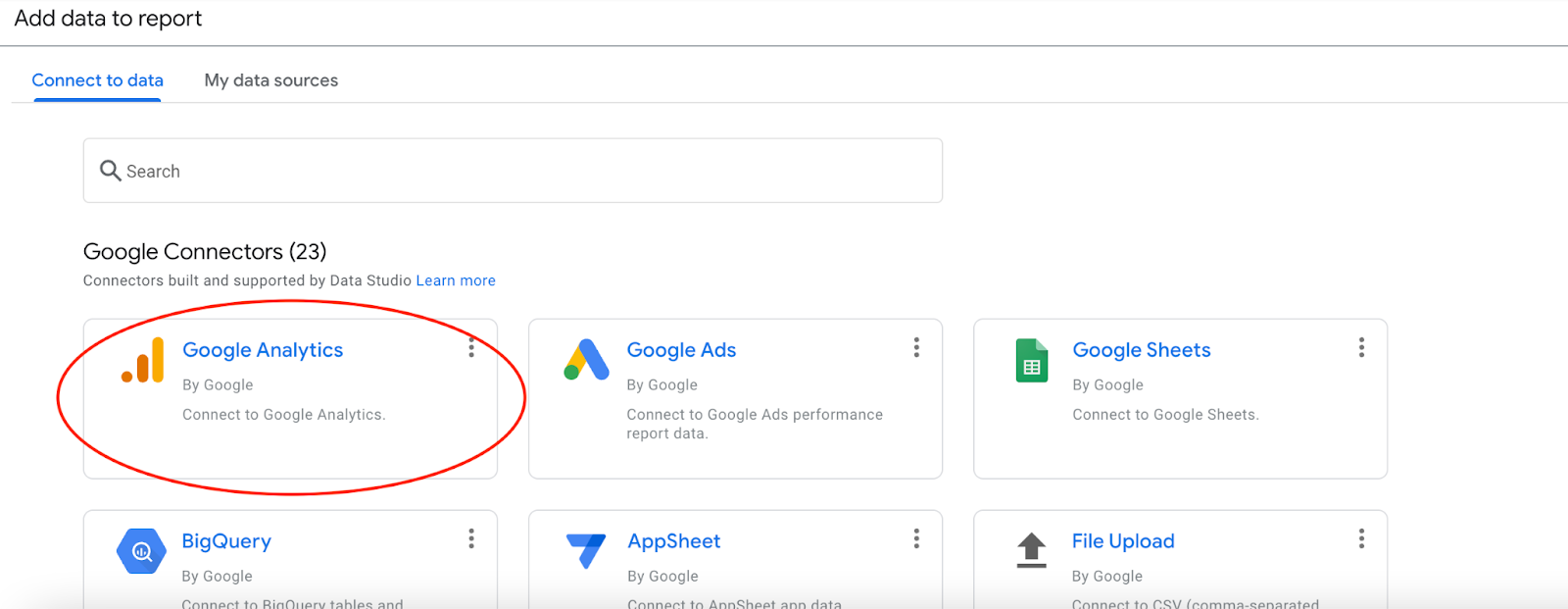Select the Google Sheets connector title
Screen dimensions: 1568x609
(x=1142, y=350)
